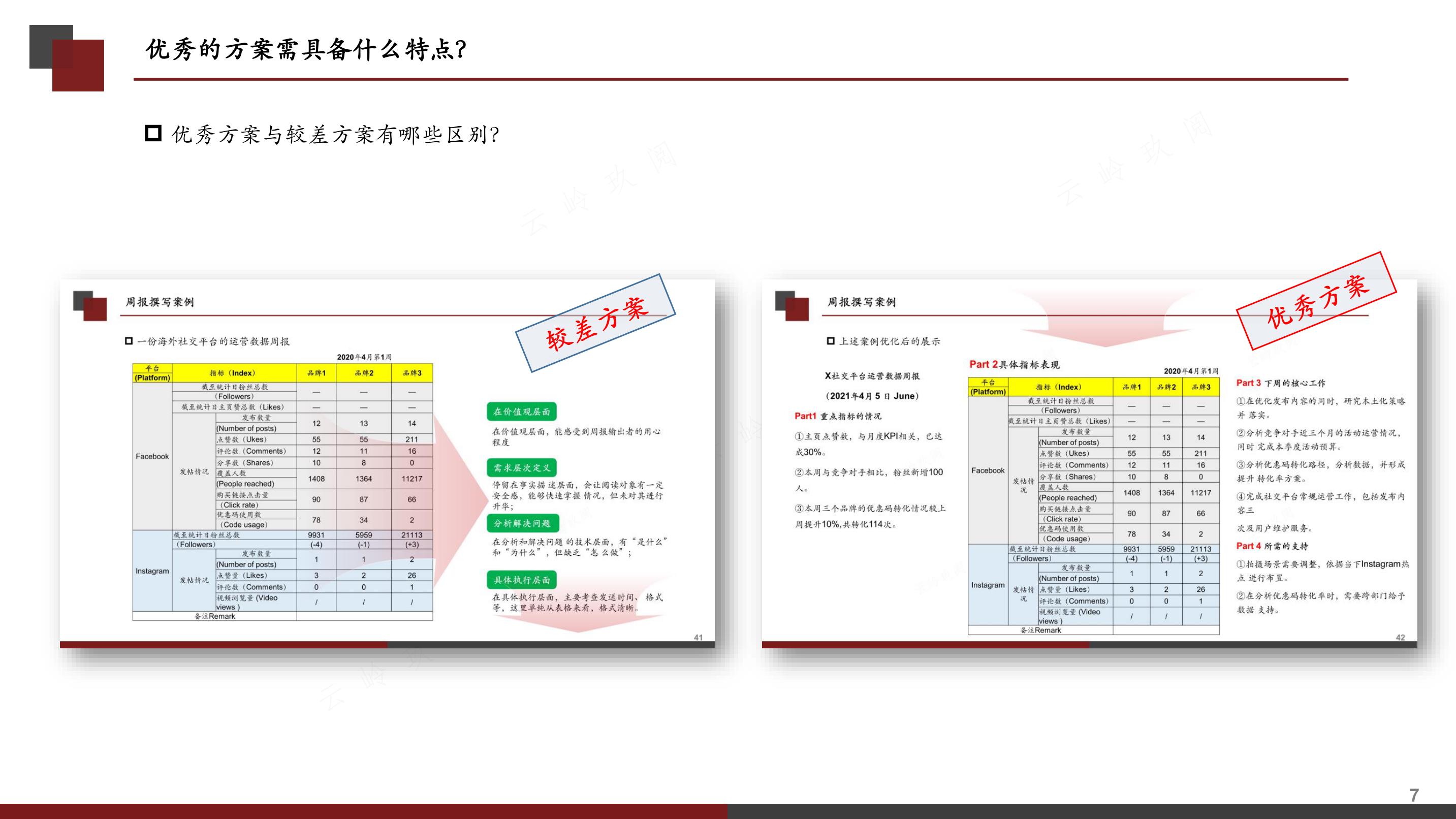The width and height of the screenshot is (1456, 819).
Task: Click the green 分析解决问题 label
Action: pyautogui.click(x=522, y=523)
